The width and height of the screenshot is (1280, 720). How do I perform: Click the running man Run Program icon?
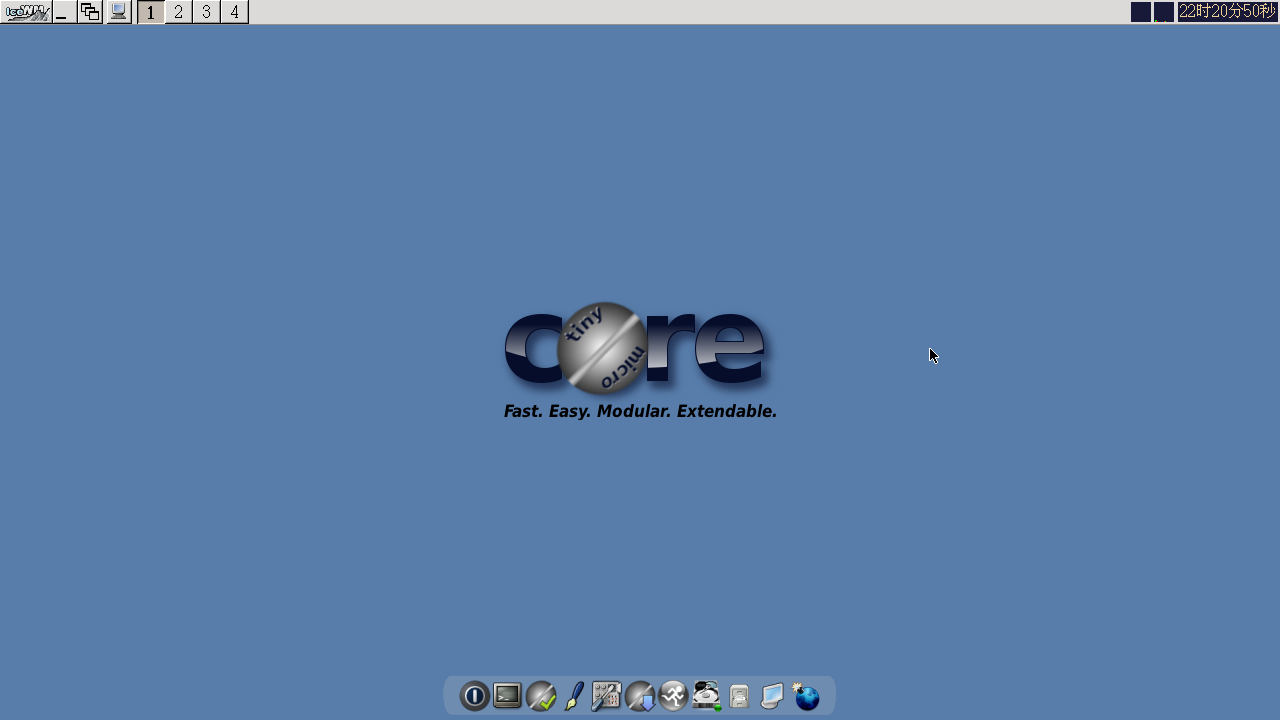(673, 695)
